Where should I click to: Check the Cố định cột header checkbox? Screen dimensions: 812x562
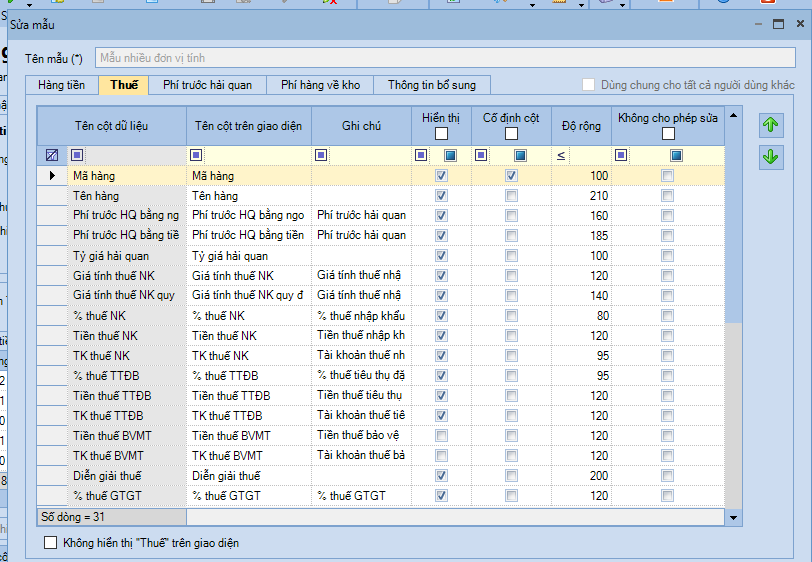(x=511, y=134)
